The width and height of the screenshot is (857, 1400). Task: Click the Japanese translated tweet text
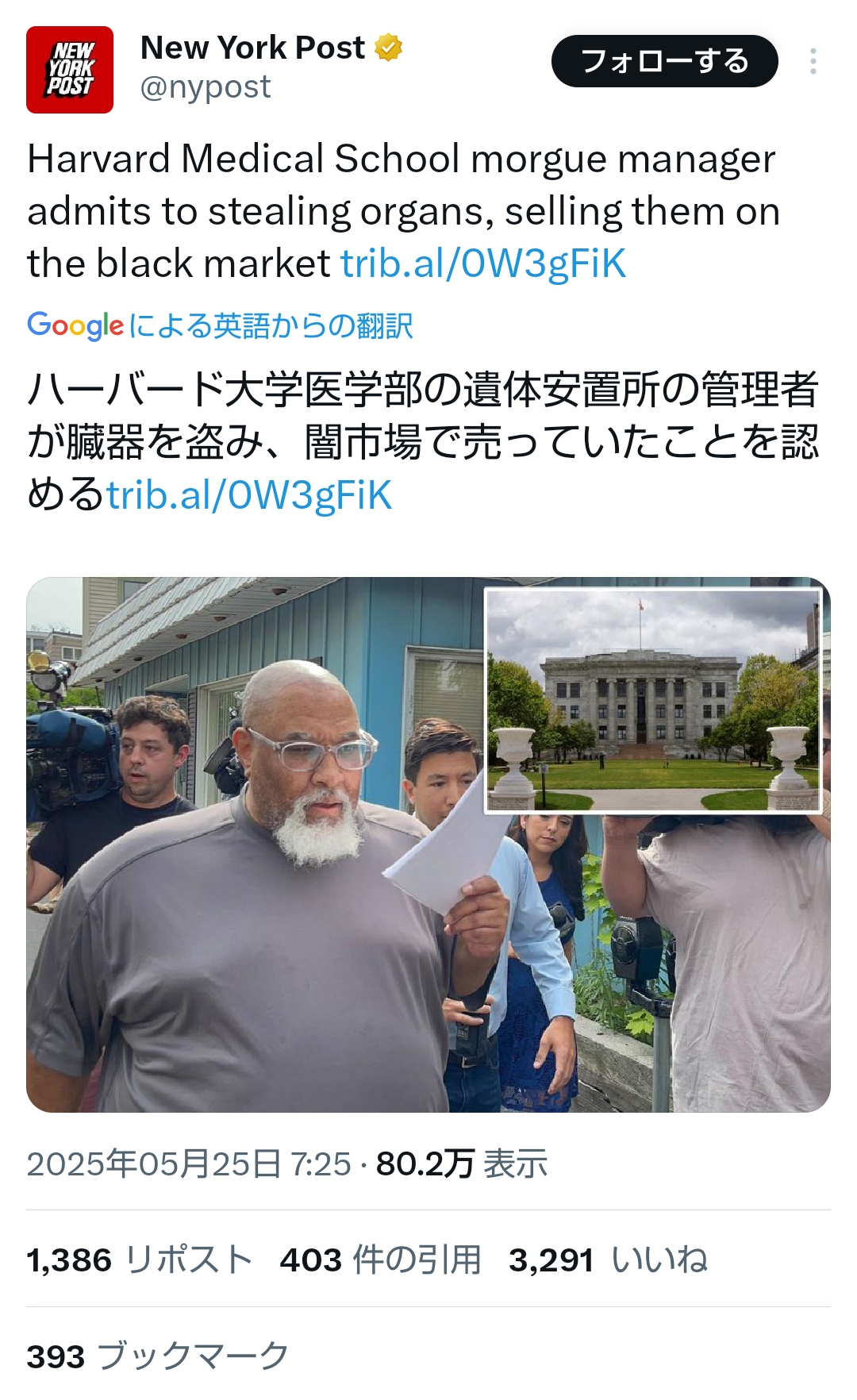(423, 442)
